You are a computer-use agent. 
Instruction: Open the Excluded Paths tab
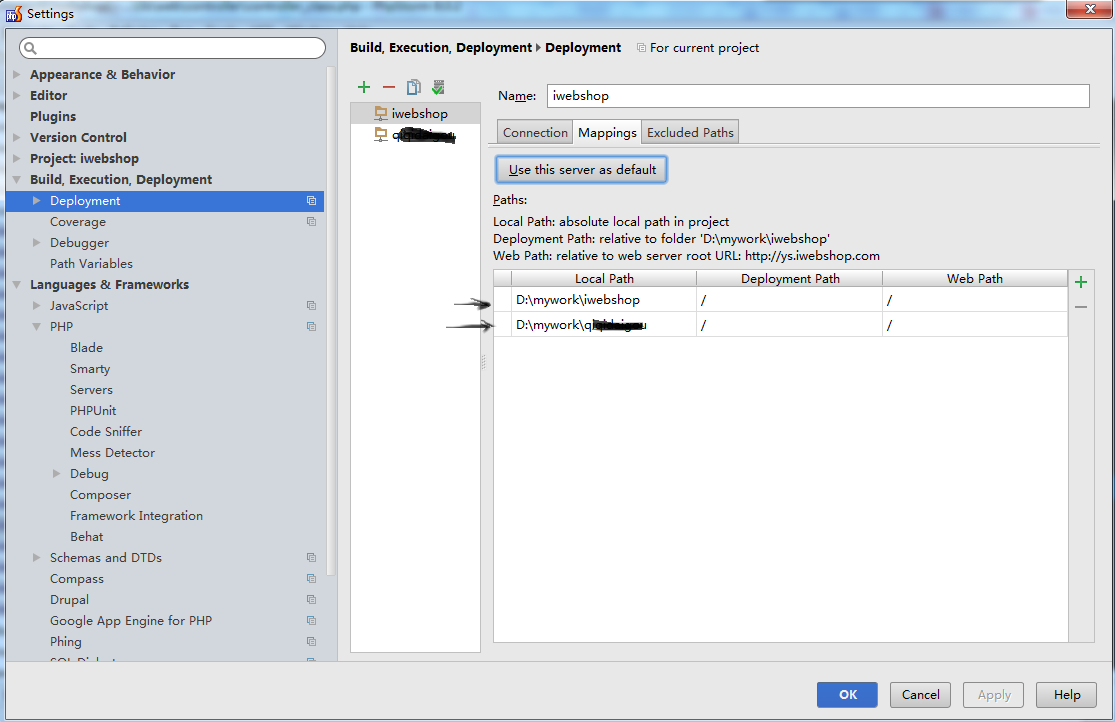tap(689, 131)
